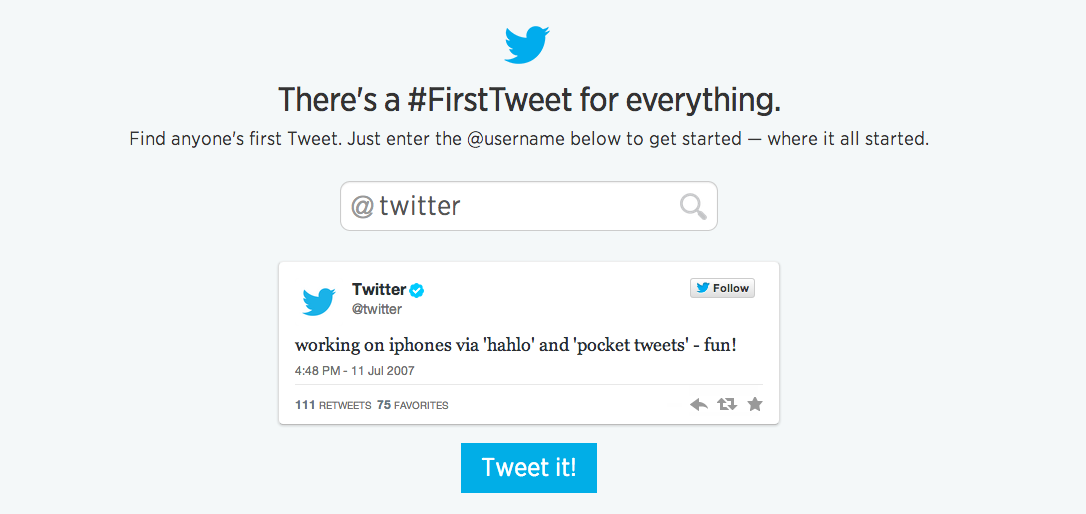This screenshot has width=1086, height=514.
Task: Follow the Twitter account
Action: 722,288
